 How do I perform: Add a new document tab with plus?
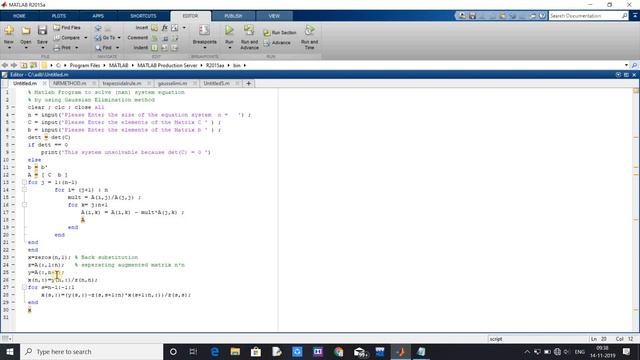(x=248, y=83)
